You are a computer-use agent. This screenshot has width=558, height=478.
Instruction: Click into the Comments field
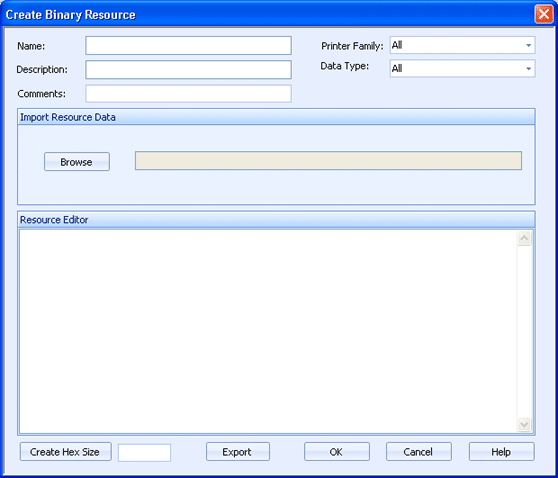(x=188, y=94)
